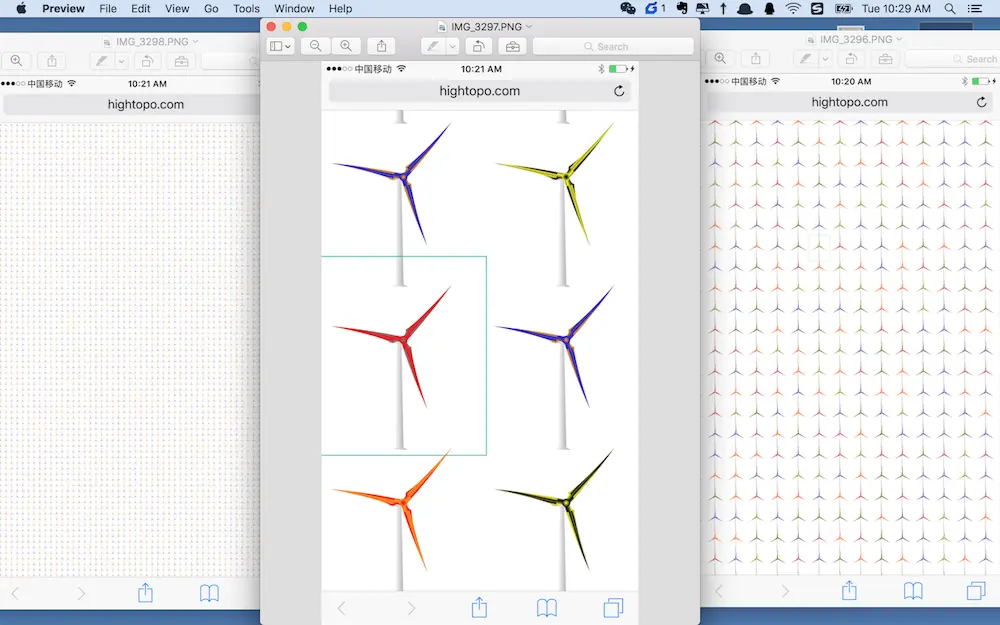
Task: Zoom out in the IMG_3297.PNG window
Action: pyautogui.click(x=316, y=46)
